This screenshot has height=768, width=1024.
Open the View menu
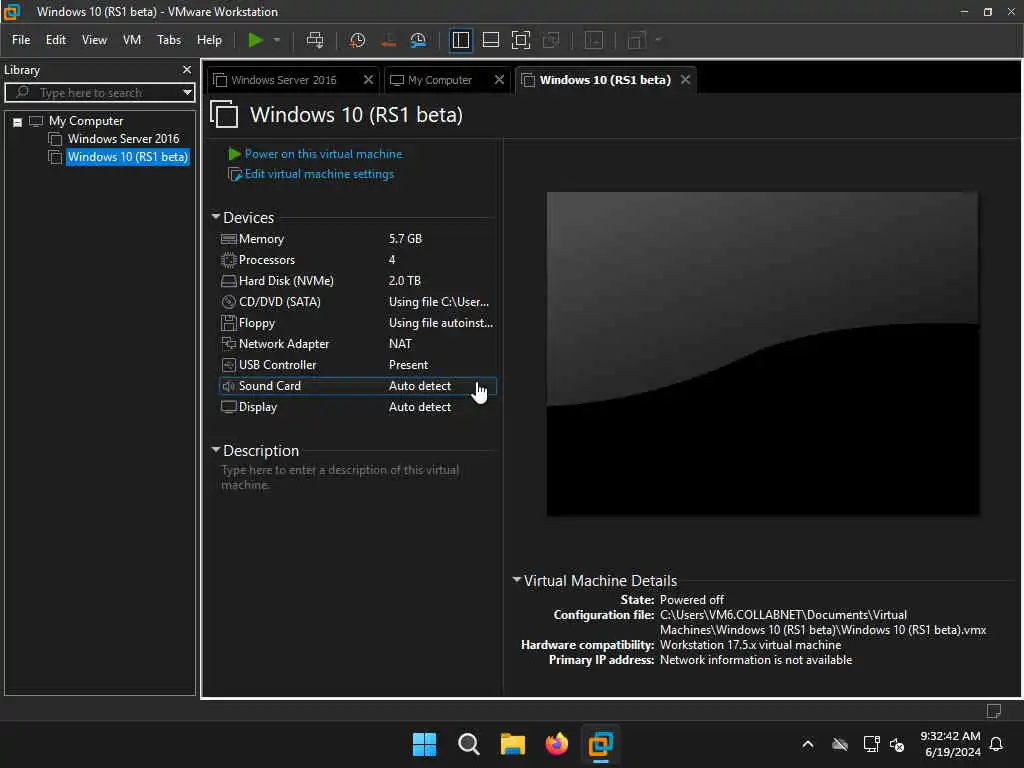[x=94, y=40]
